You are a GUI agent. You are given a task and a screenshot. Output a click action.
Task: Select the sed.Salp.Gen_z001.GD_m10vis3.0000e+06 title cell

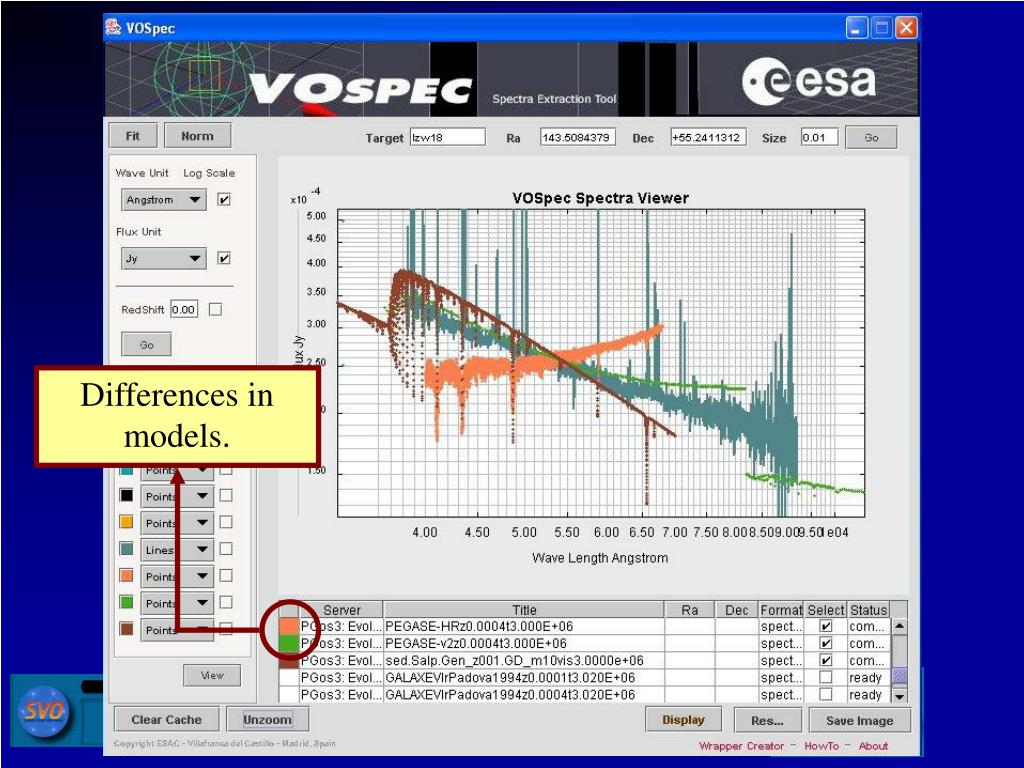click(x=524, y=660)
